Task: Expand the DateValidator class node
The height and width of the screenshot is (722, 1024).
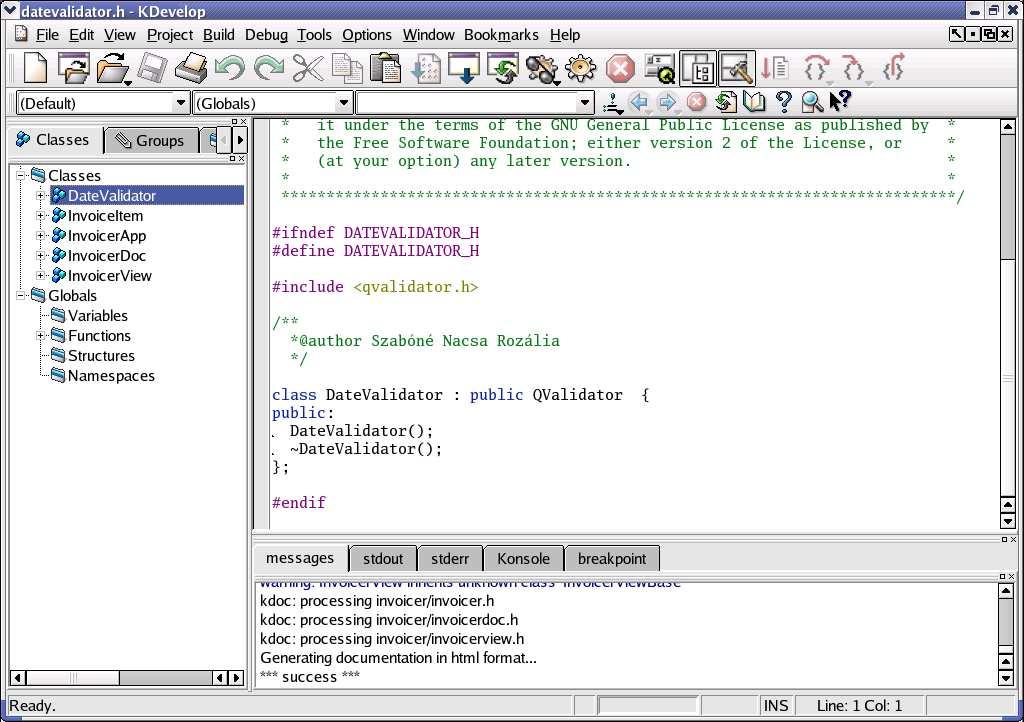Action: click(x=40, y=195)
